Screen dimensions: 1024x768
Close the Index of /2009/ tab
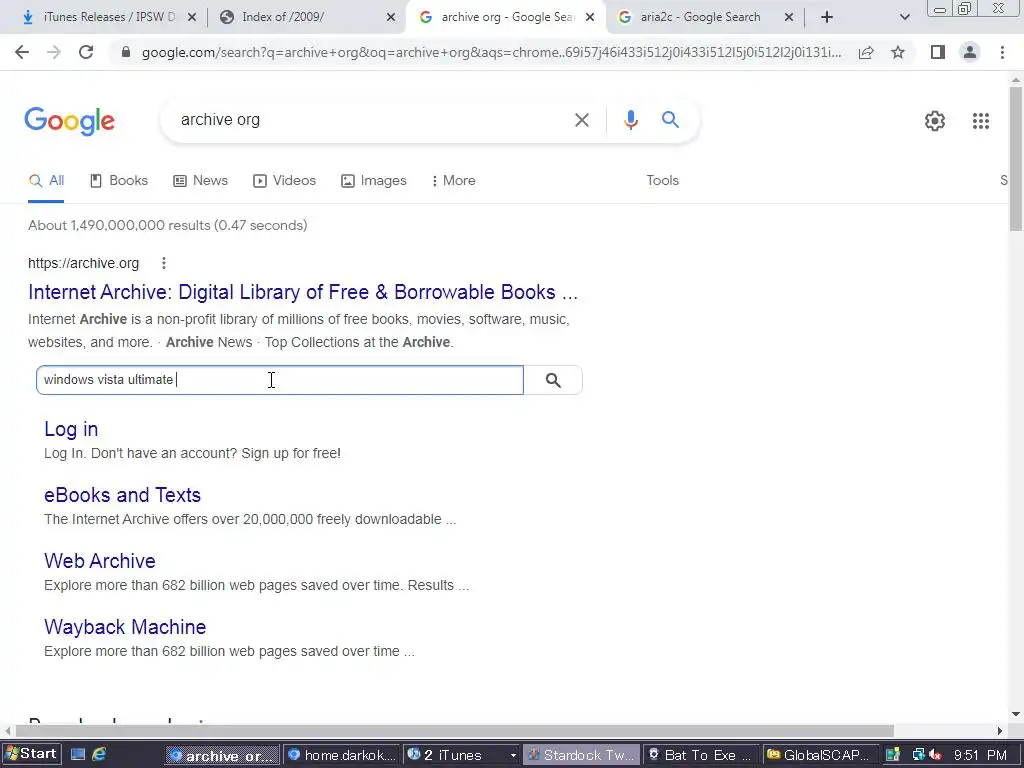point(391,18)
